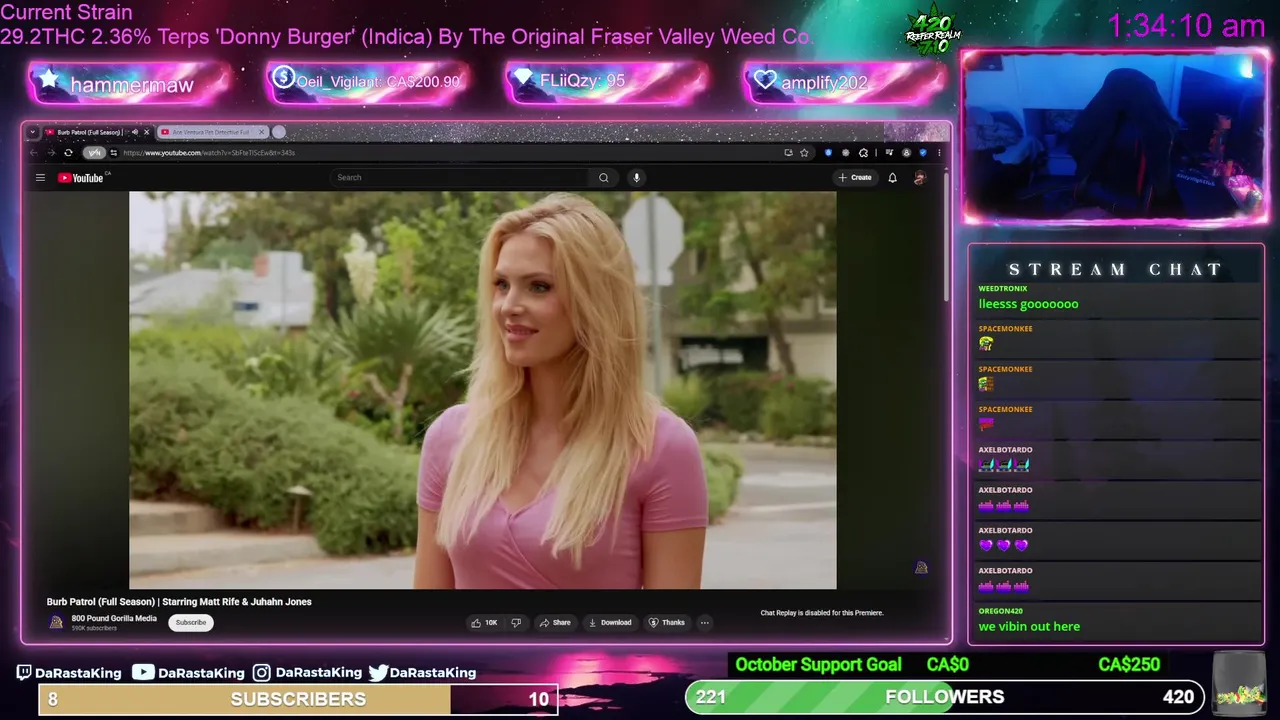Click the FLiiQzy: 95 cheer badge

(x=605, y=82)
